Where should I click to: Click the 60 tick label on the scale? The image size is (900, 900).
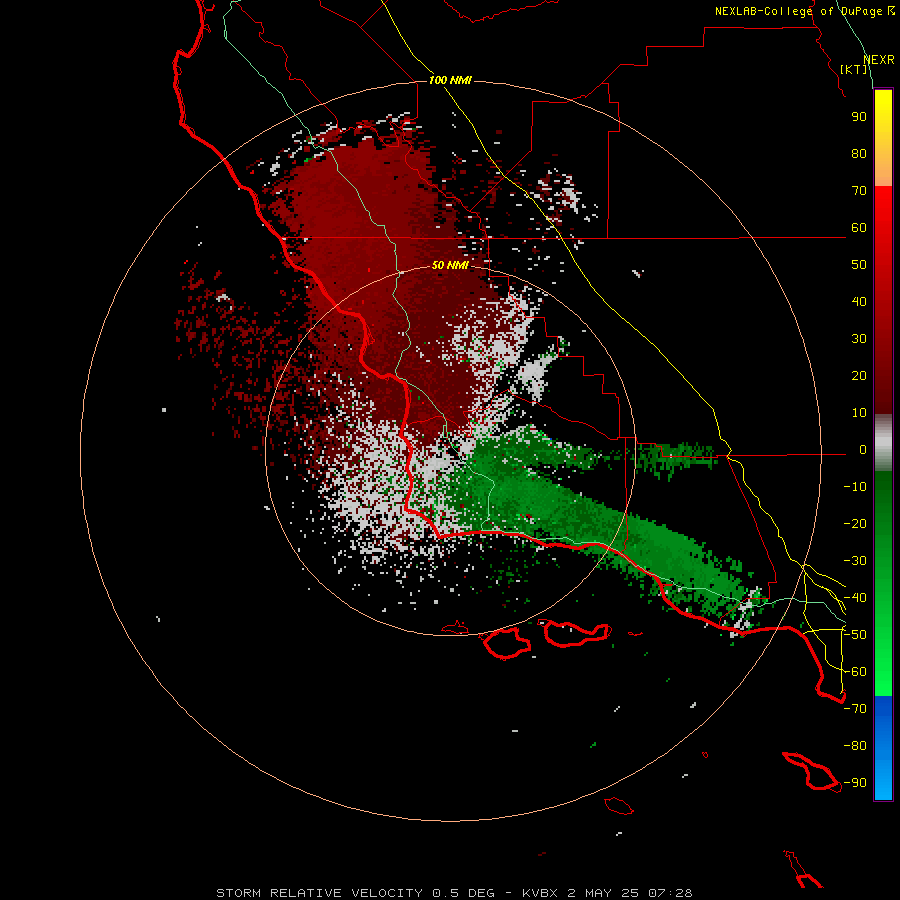859,228
